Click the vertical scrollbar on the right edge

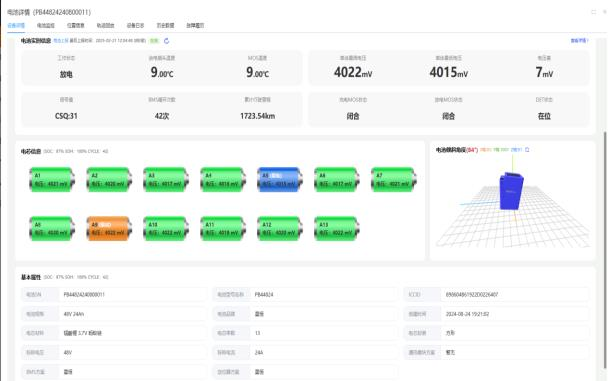pyautogui.click(x=605, y=251)
